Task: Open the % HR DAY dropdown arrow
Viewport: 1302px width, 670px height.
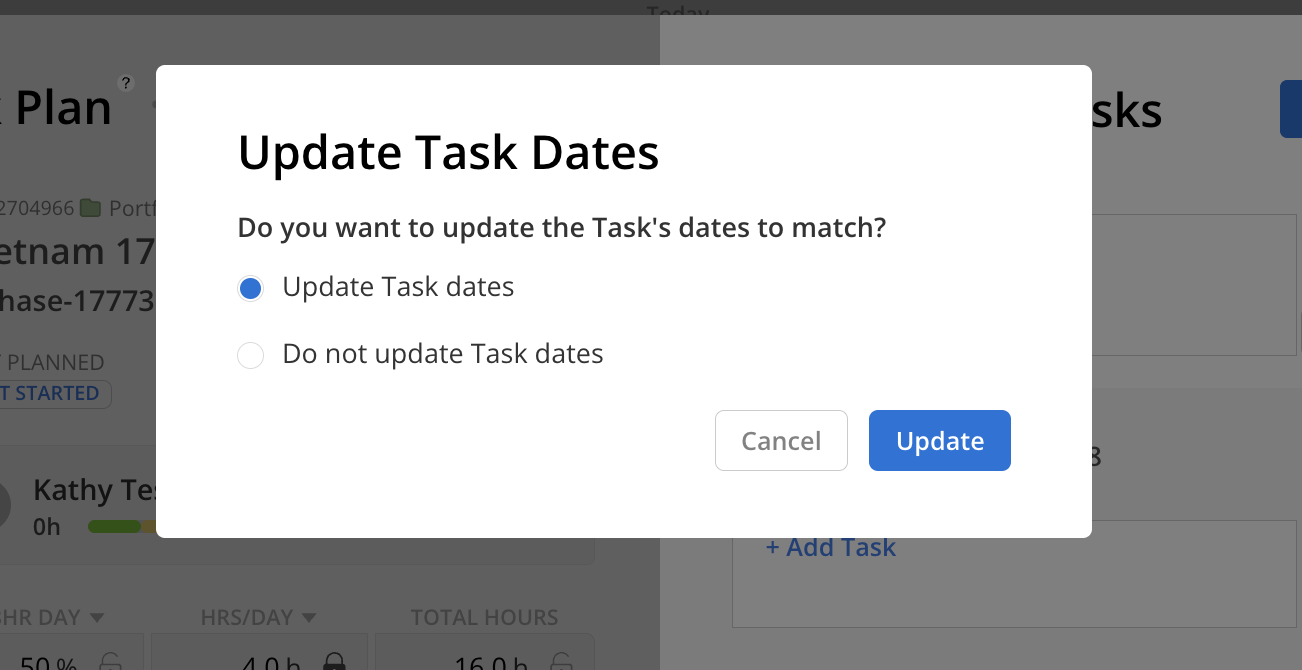Action: [97, 617]
